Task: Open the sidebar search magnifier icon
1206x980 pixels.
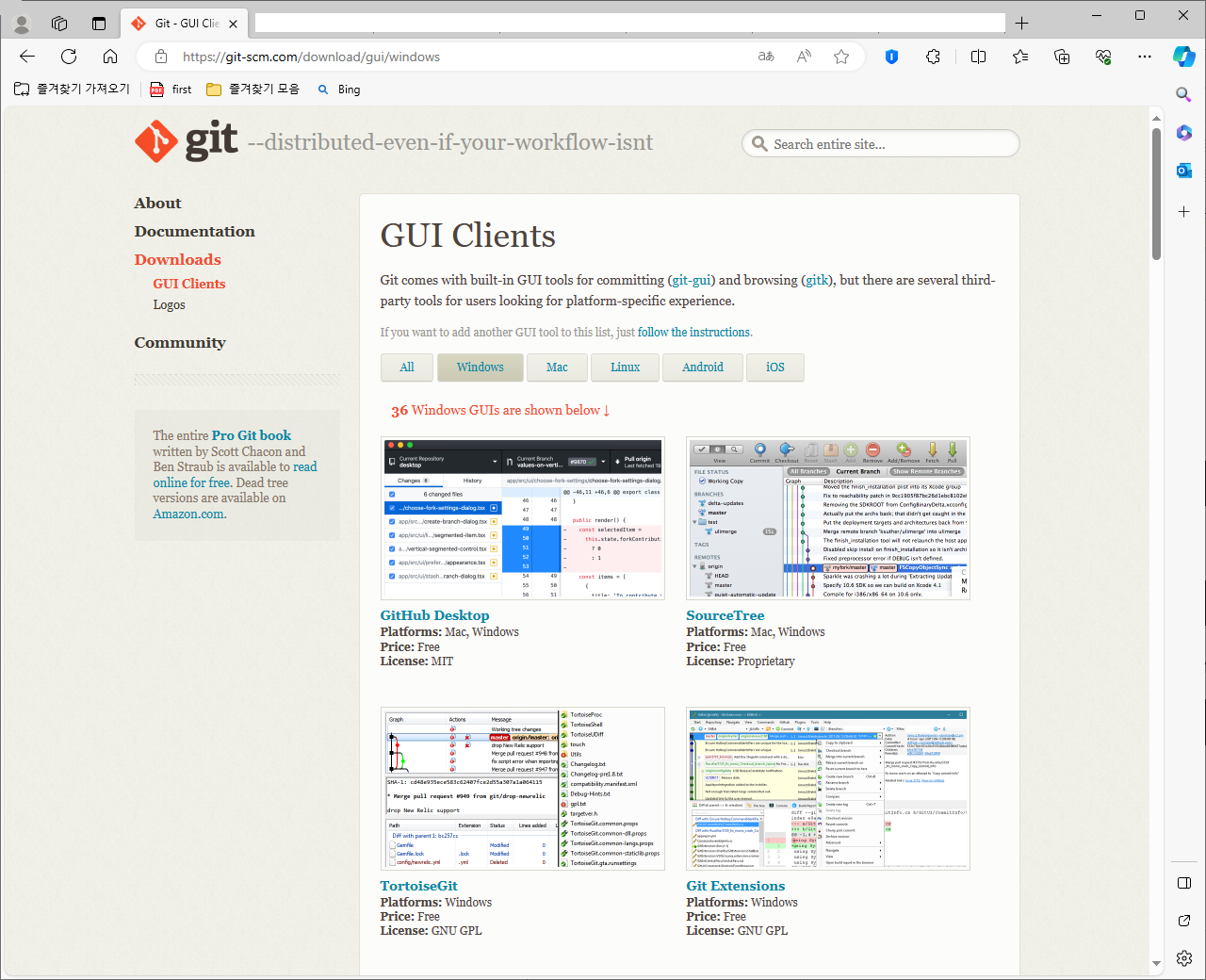Action: click(x=1184, y=94)
